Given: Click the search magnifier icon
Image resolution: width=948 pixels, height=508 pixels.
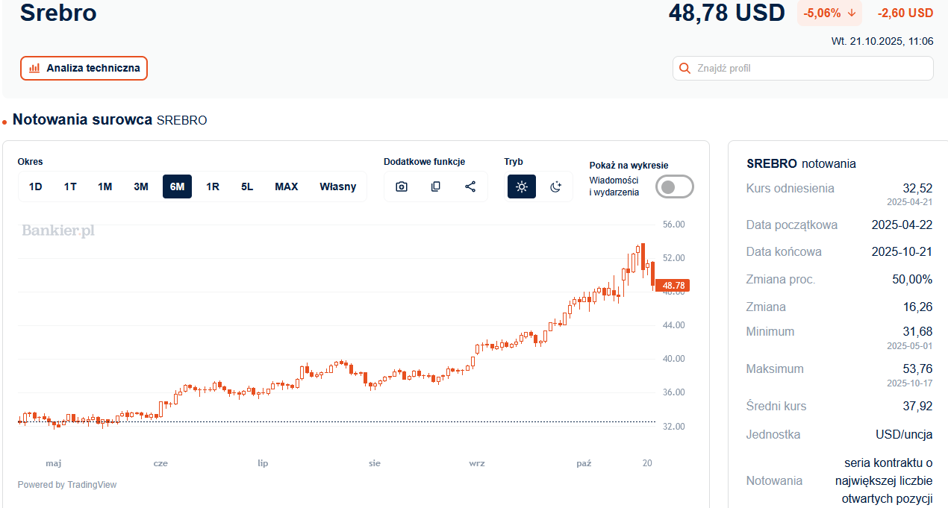Looking at the screenshot, I should pyautogui.click(x=685, y=69).
